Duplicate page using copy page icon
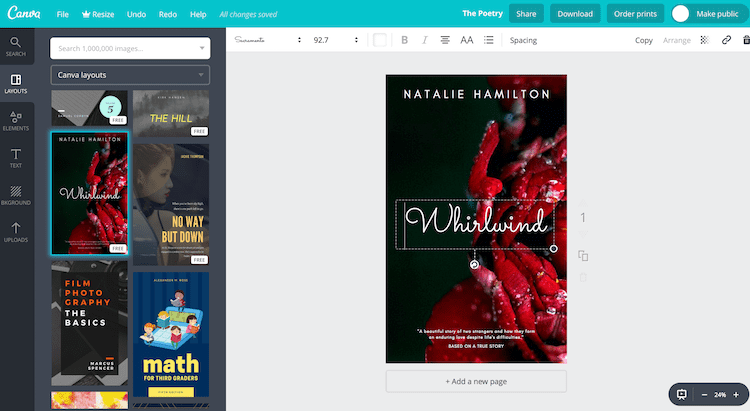Viewport: 750px width, 411px height. click(583, 256)
